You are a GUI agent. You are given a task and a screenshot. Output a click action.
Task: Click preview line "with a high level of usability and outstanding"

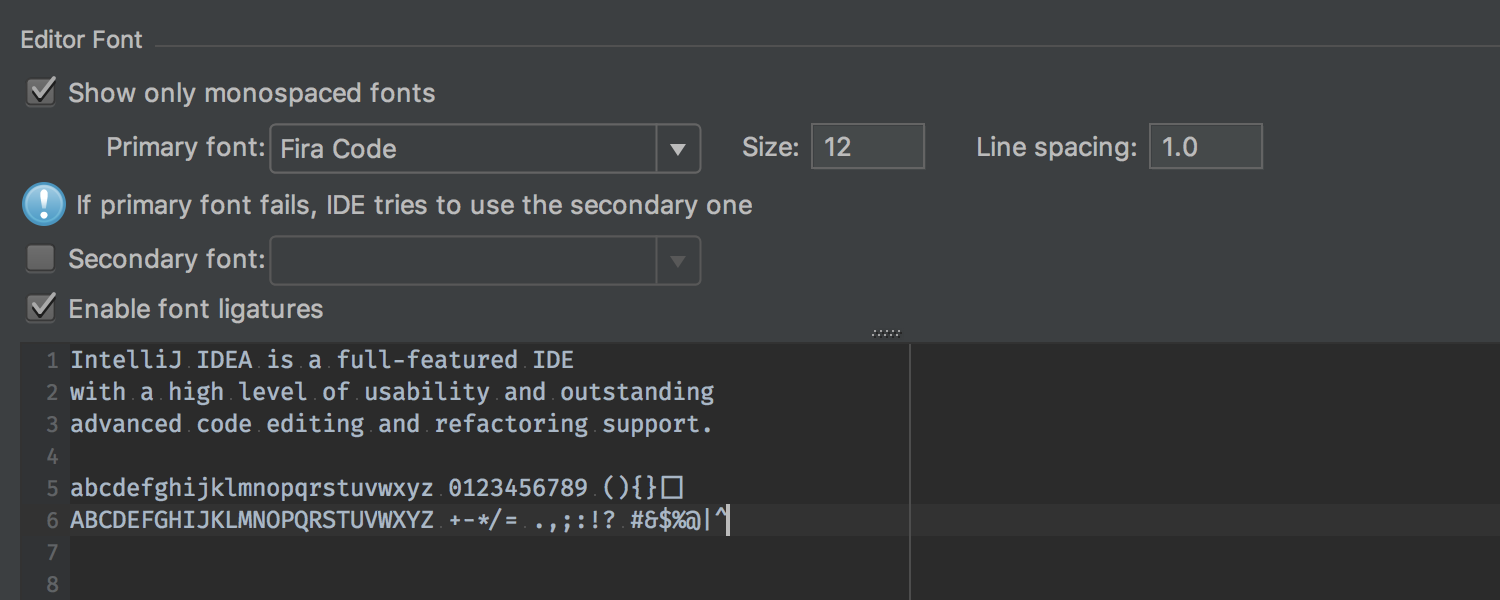pos(392,392)
